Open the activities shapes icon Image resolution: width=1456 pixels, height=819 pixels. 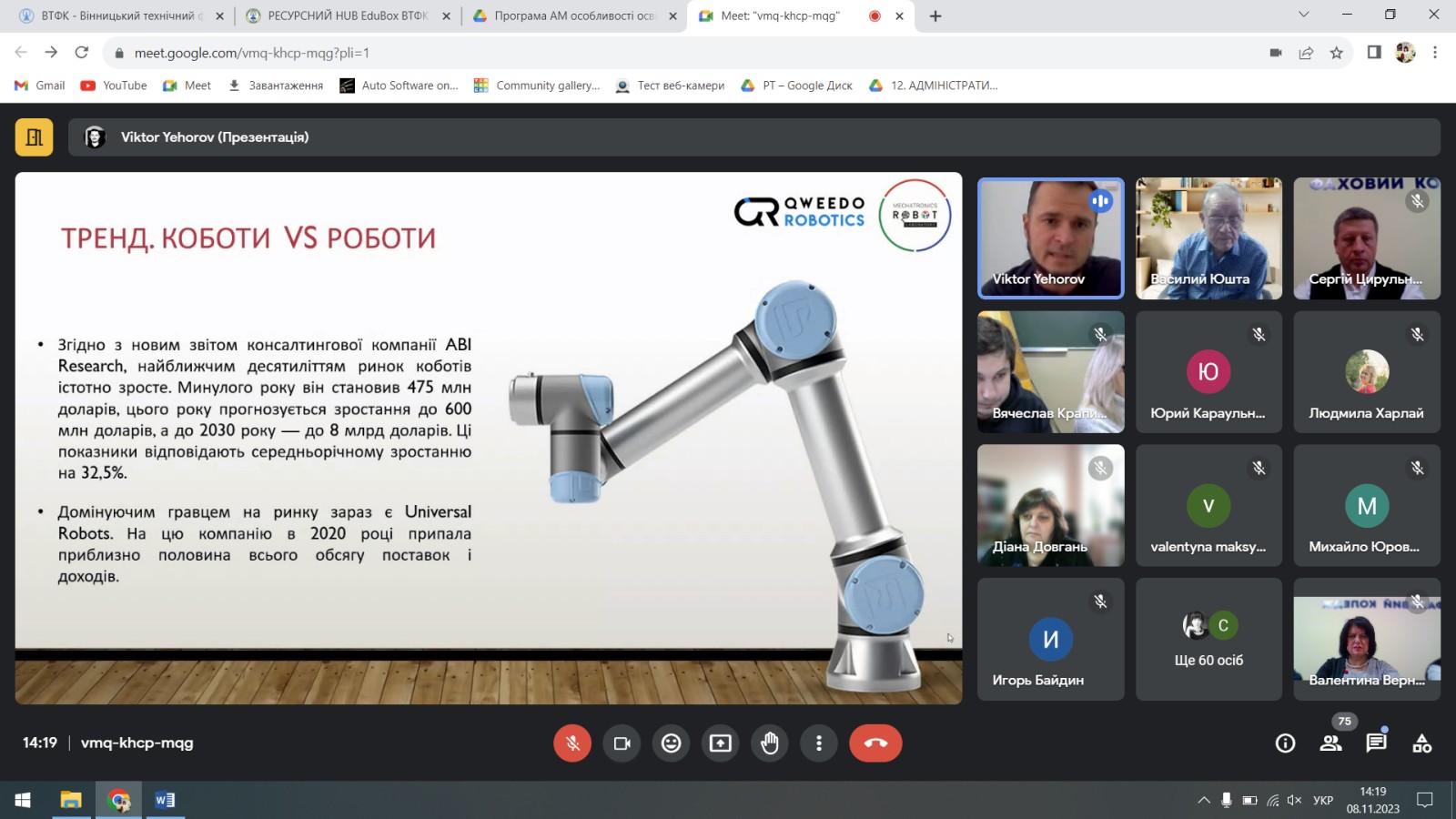click(1421, 743)
